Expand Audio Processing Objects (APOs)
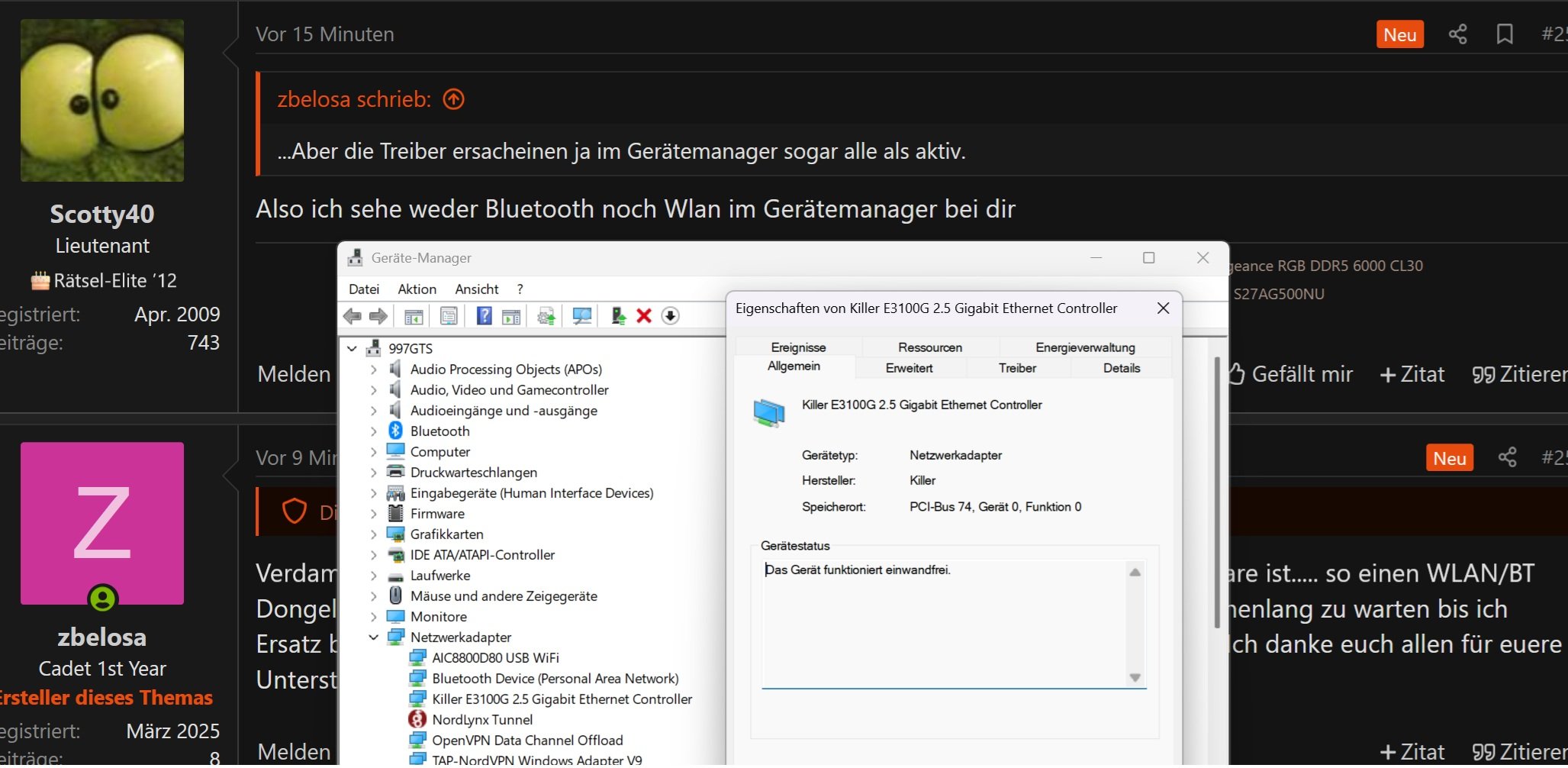 (373, 369)
